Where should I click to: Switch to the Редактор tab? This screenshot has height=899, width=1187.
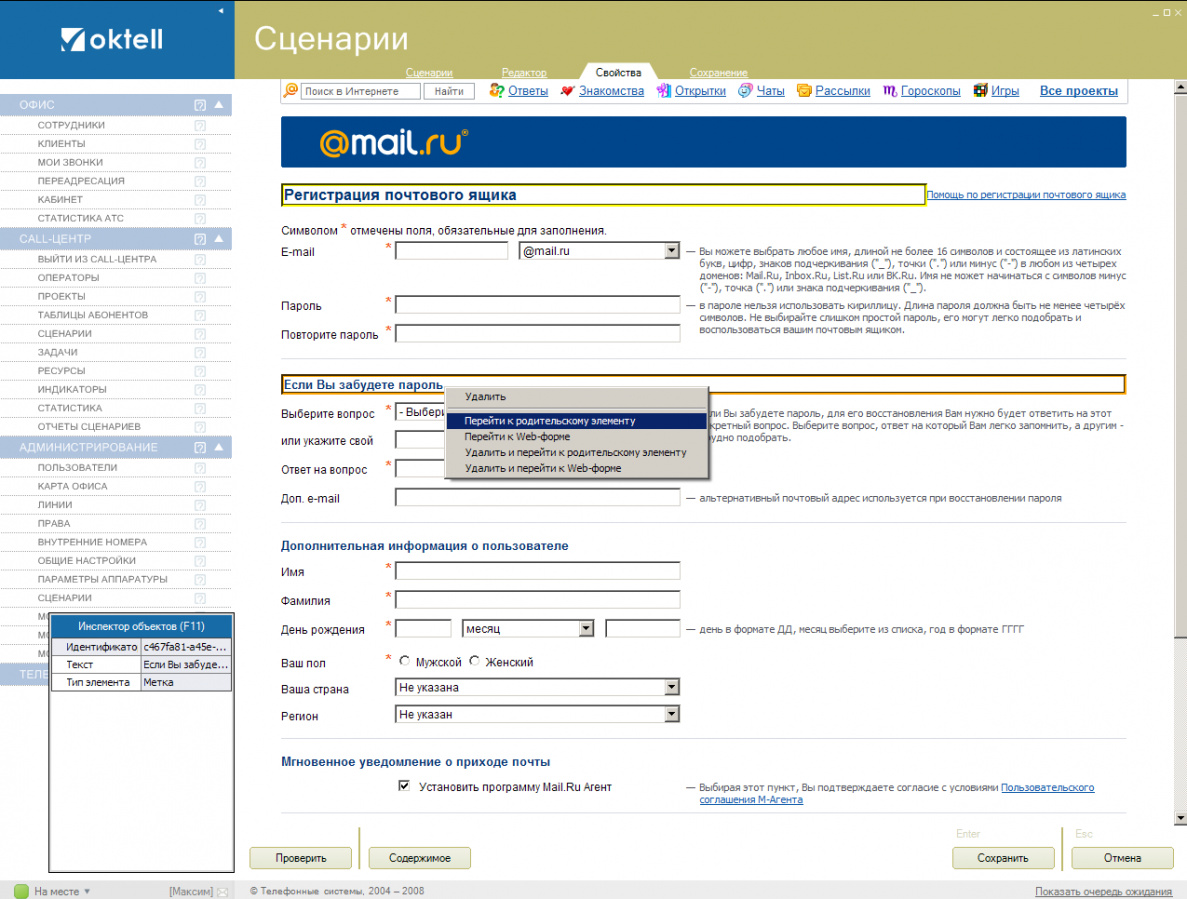point(524,73)
